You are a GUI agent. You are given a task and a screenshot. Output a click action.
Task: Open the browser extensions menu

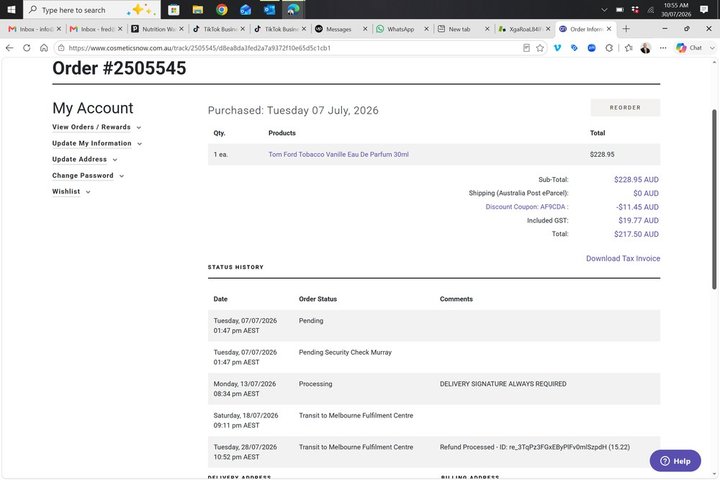[x=609, y=48]
